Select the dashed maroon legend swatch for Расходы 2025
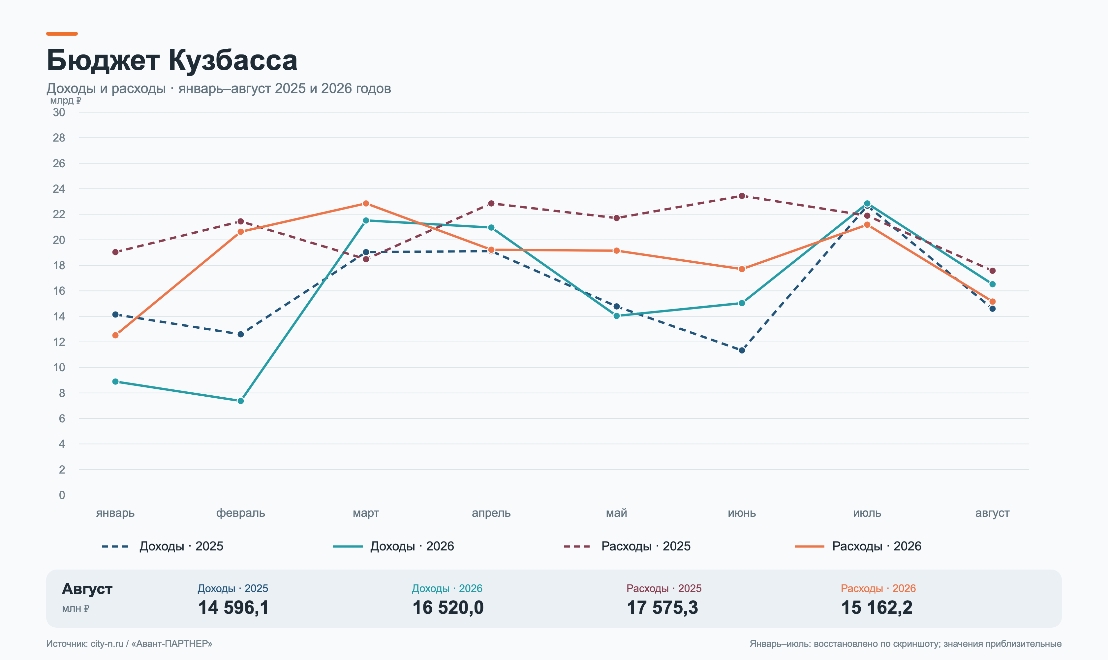Screen dimensions: 1108x660 578,546
